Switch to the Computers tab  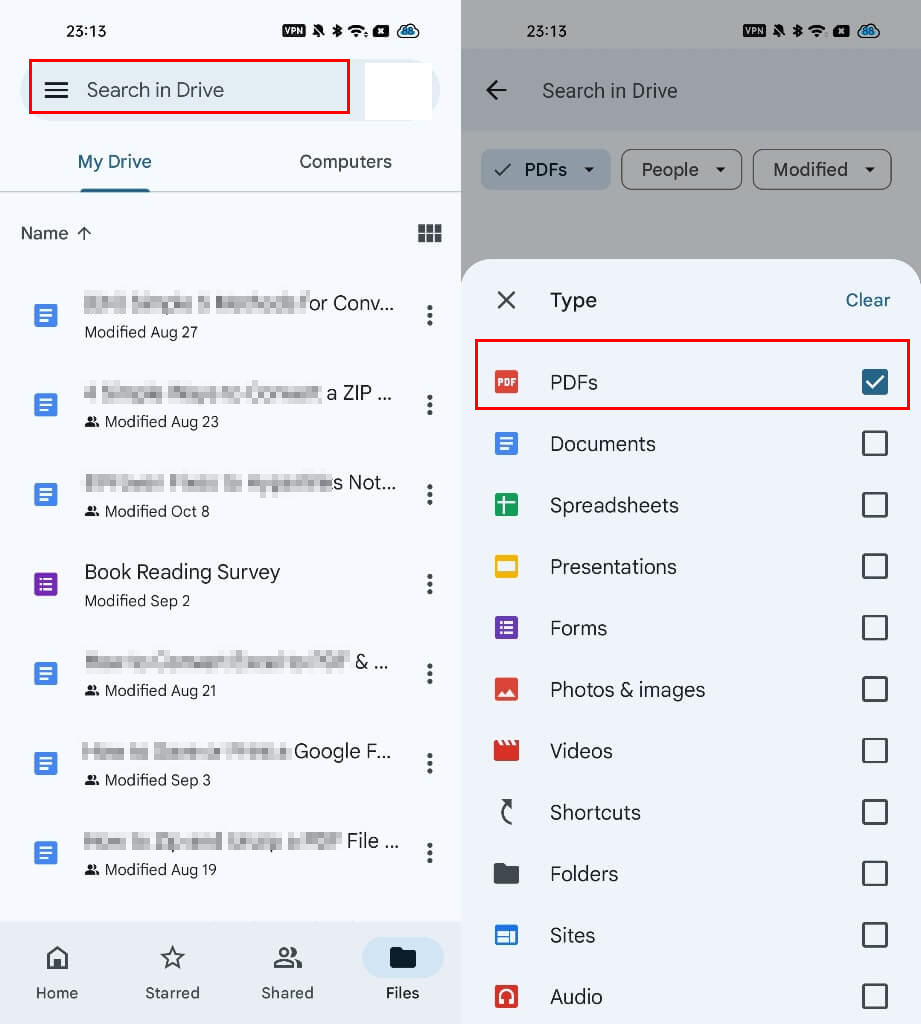346,161
